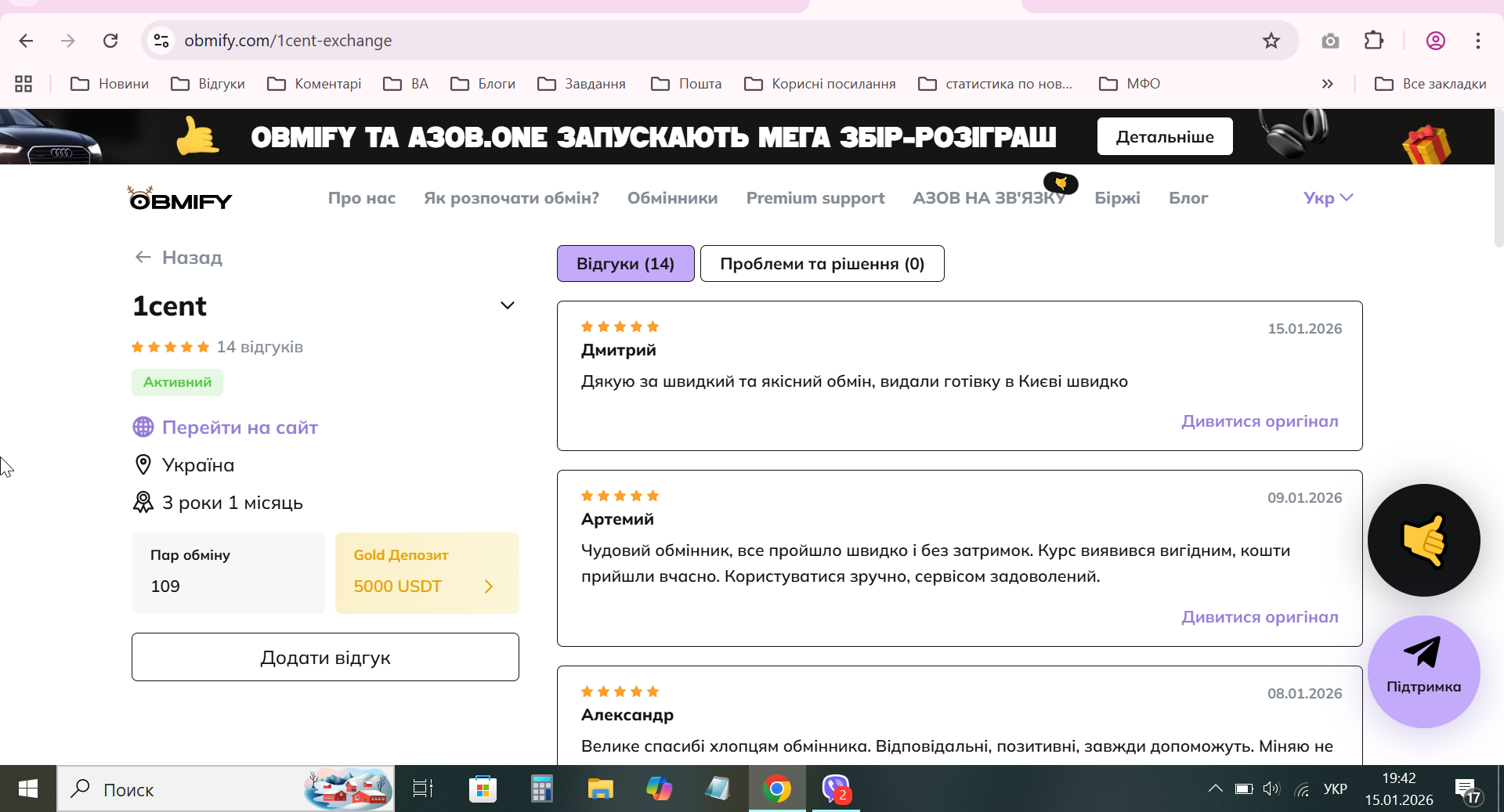The width and height of the screenshot is (1504, 812).
Task: Switch to the Відгуки (14) tab
Action: 625,263
